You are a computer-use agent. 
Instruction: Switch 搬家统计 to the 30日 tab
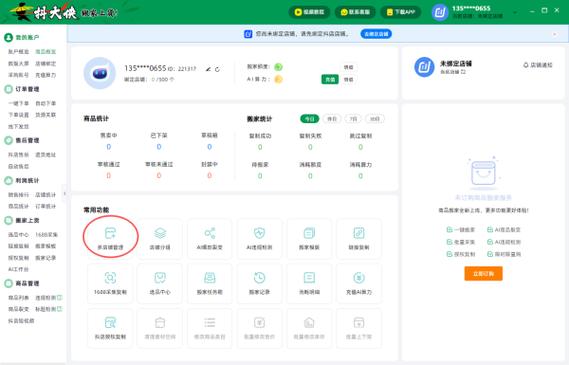[375, 119]
